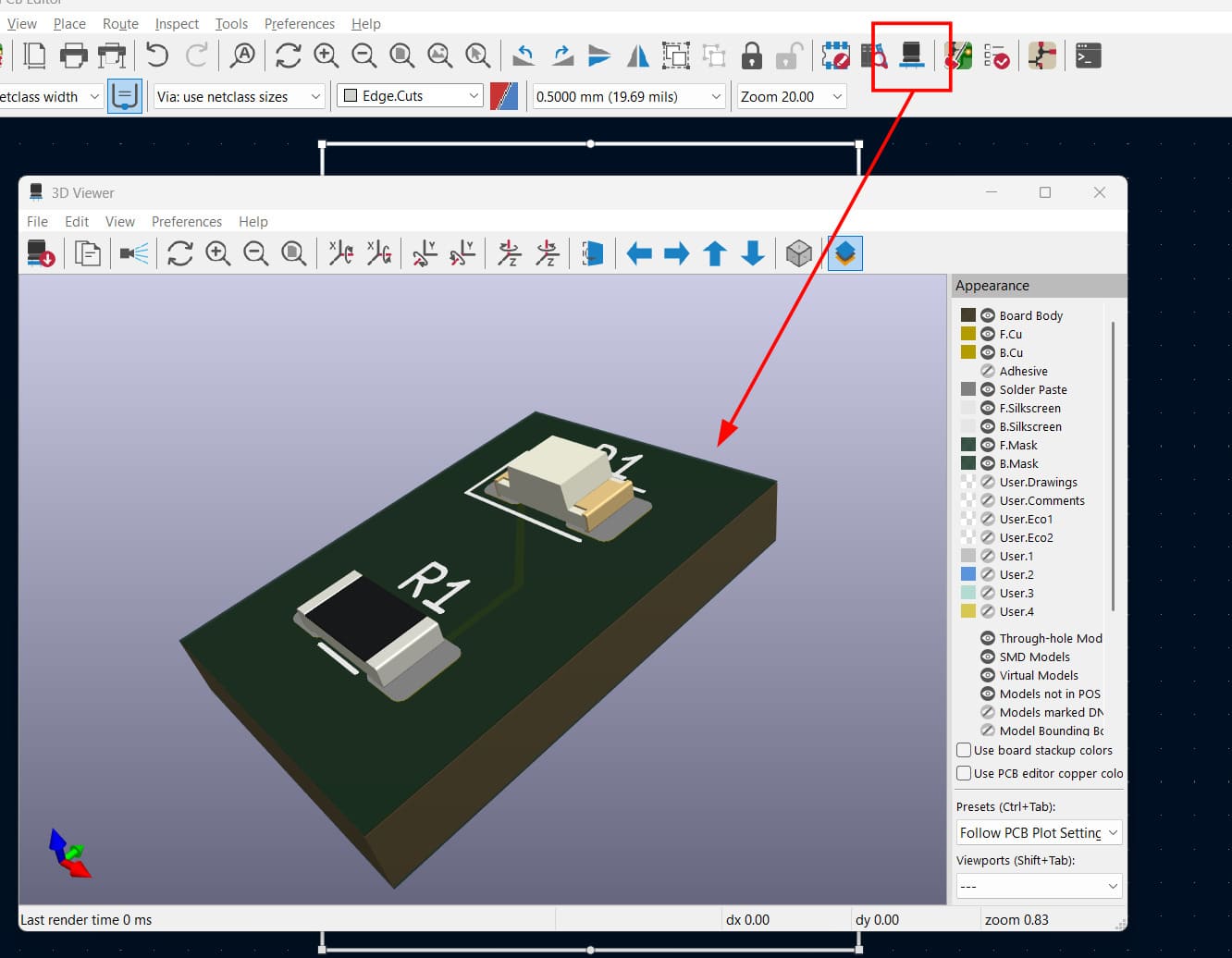Open the Route menu

coord(120,23)
